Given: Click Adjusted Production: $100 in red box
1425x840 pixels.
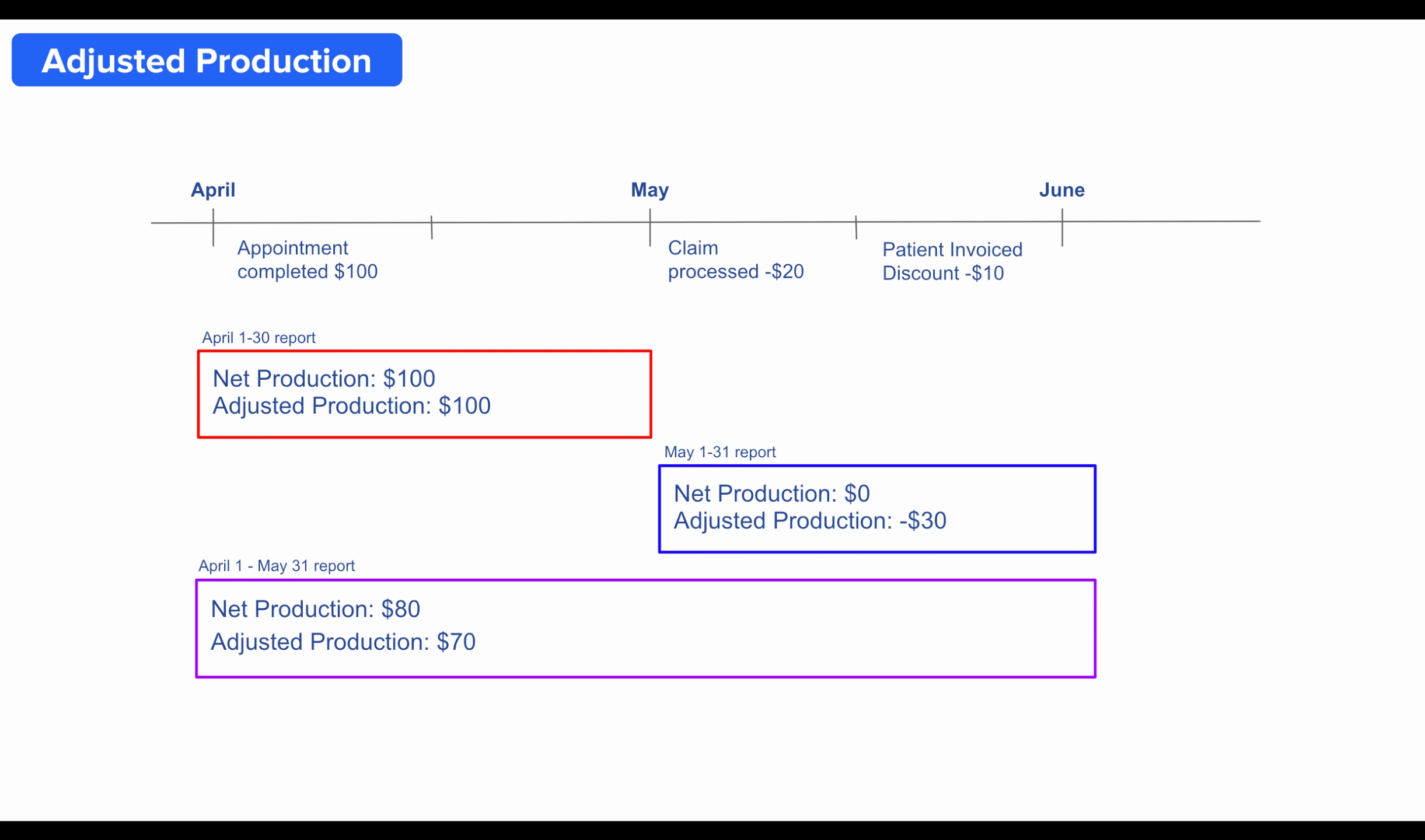Looking at the screenshot, I should tap(351, 406).
